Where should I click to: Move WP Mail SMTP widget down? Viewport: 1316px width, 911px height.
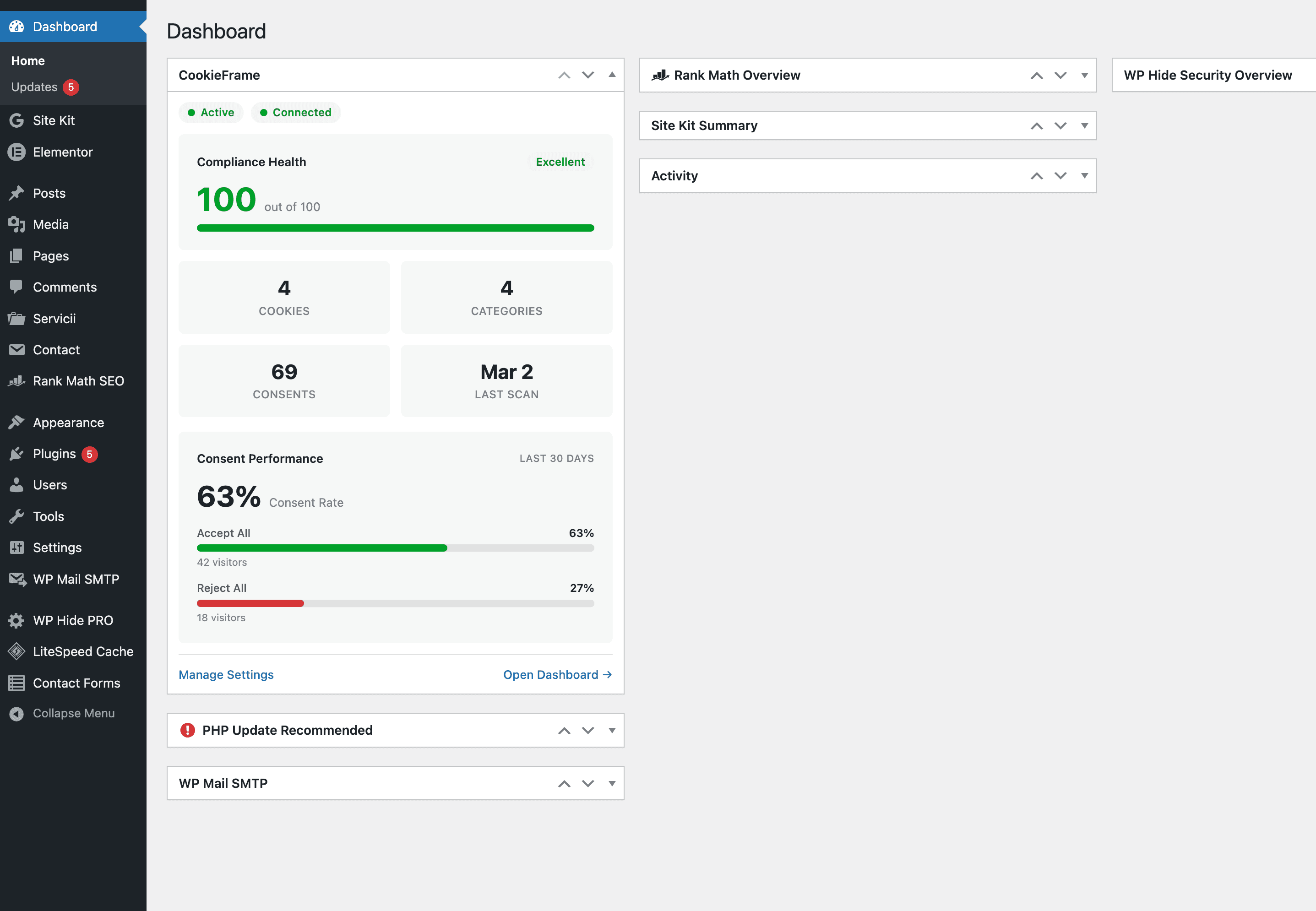pyautogui.click(x=588, y=783)
